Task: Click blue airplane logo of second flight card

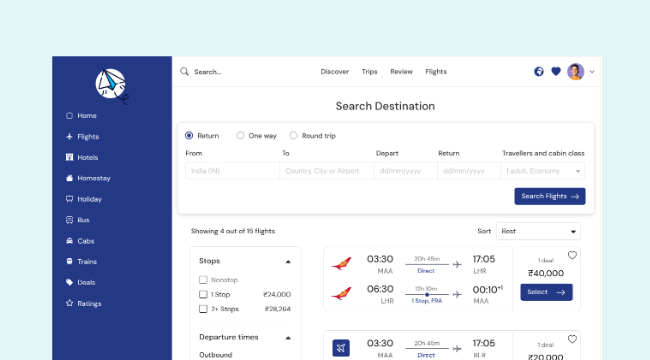Action: click(x=341, y=348)
